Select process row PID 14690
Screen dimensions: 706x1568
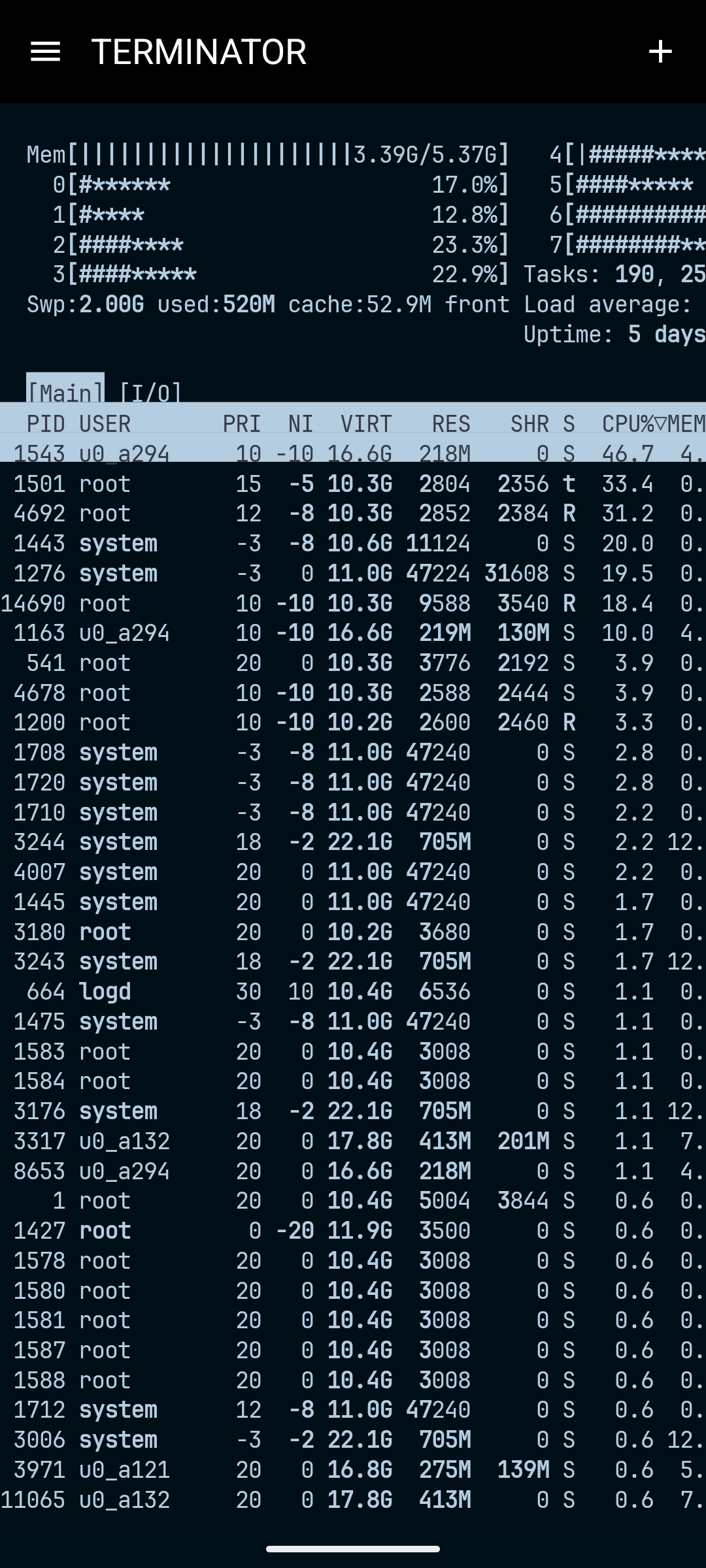click(x=353, y=604)
